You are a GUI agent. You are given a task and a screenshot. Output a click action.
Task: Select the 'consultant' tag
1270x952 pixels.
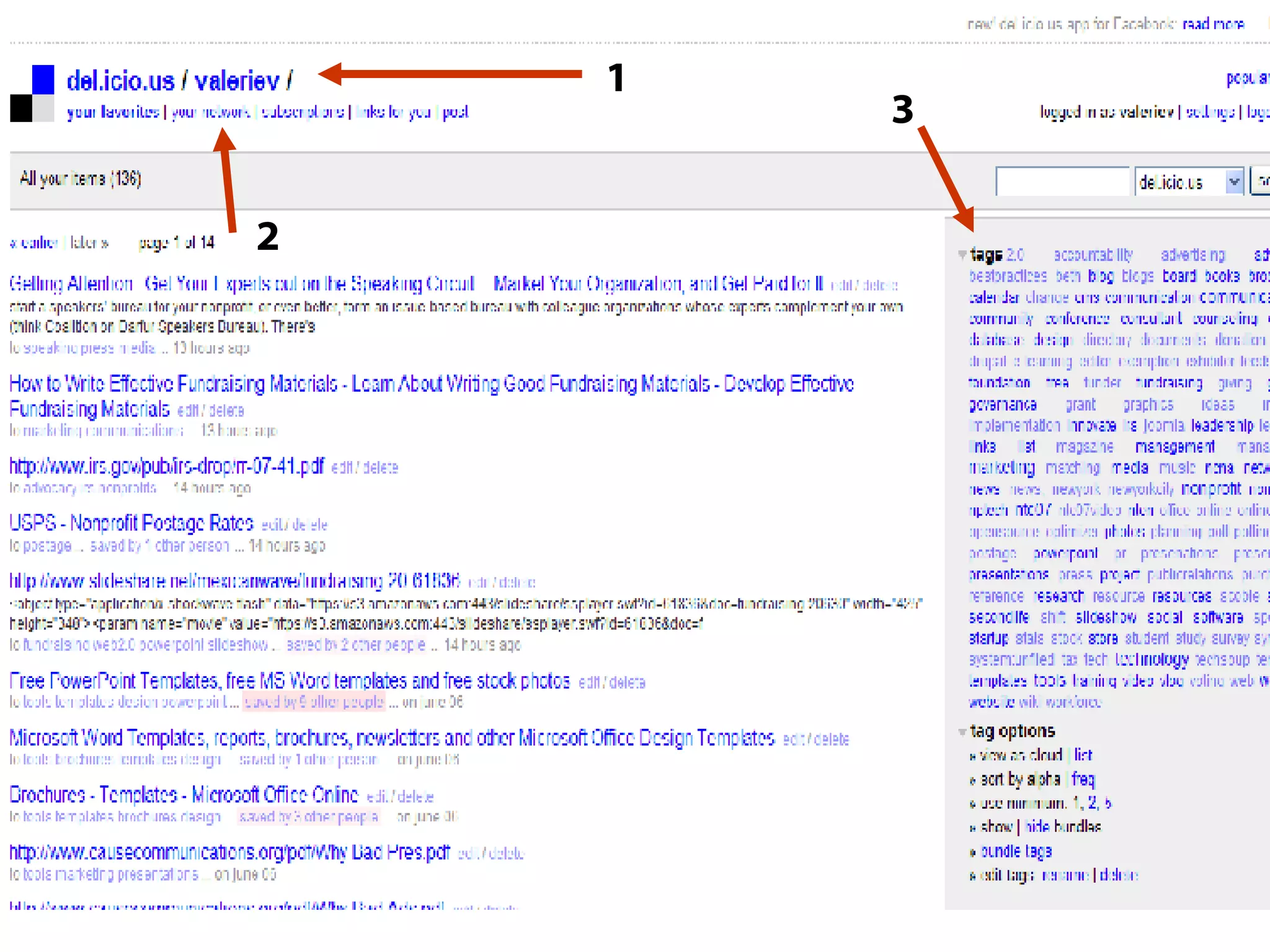pos(1152,319)
